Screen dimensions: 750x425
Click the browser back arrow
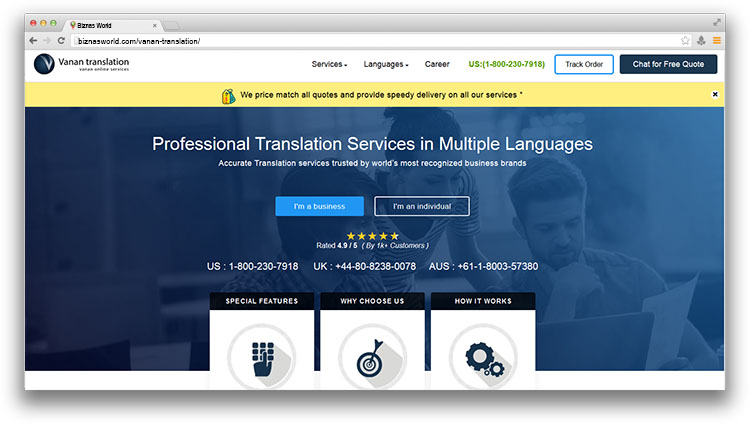point(33,41)
